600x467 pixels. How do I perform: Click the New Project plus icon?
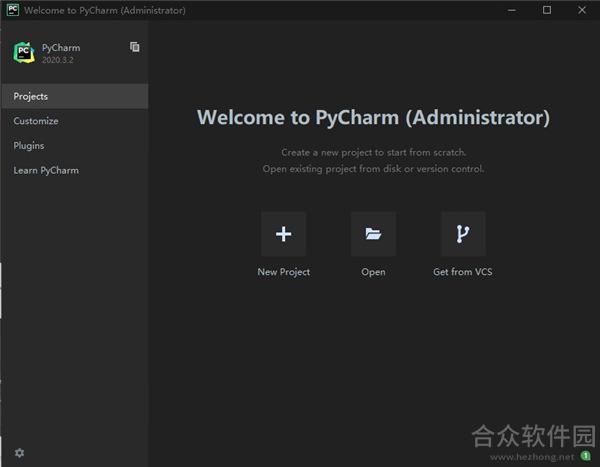(284, 234)
